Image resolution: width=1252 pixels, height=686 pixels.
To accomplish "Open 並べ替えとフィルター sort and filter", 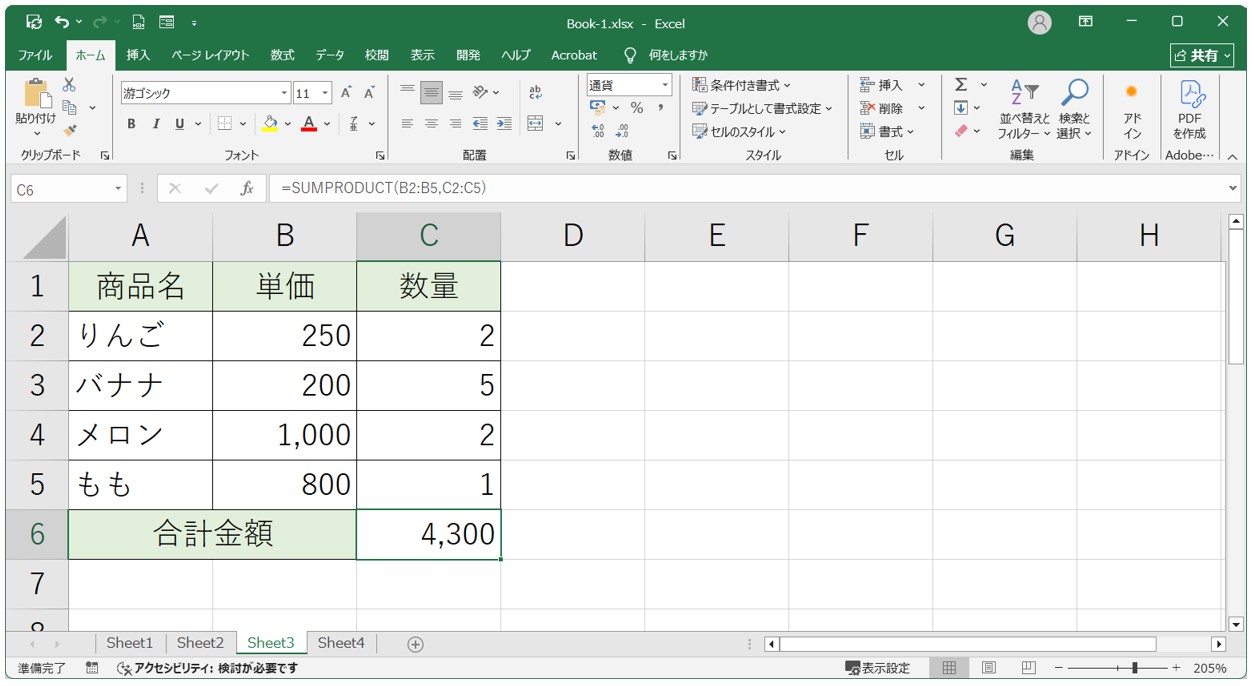I will (1025, 109).
